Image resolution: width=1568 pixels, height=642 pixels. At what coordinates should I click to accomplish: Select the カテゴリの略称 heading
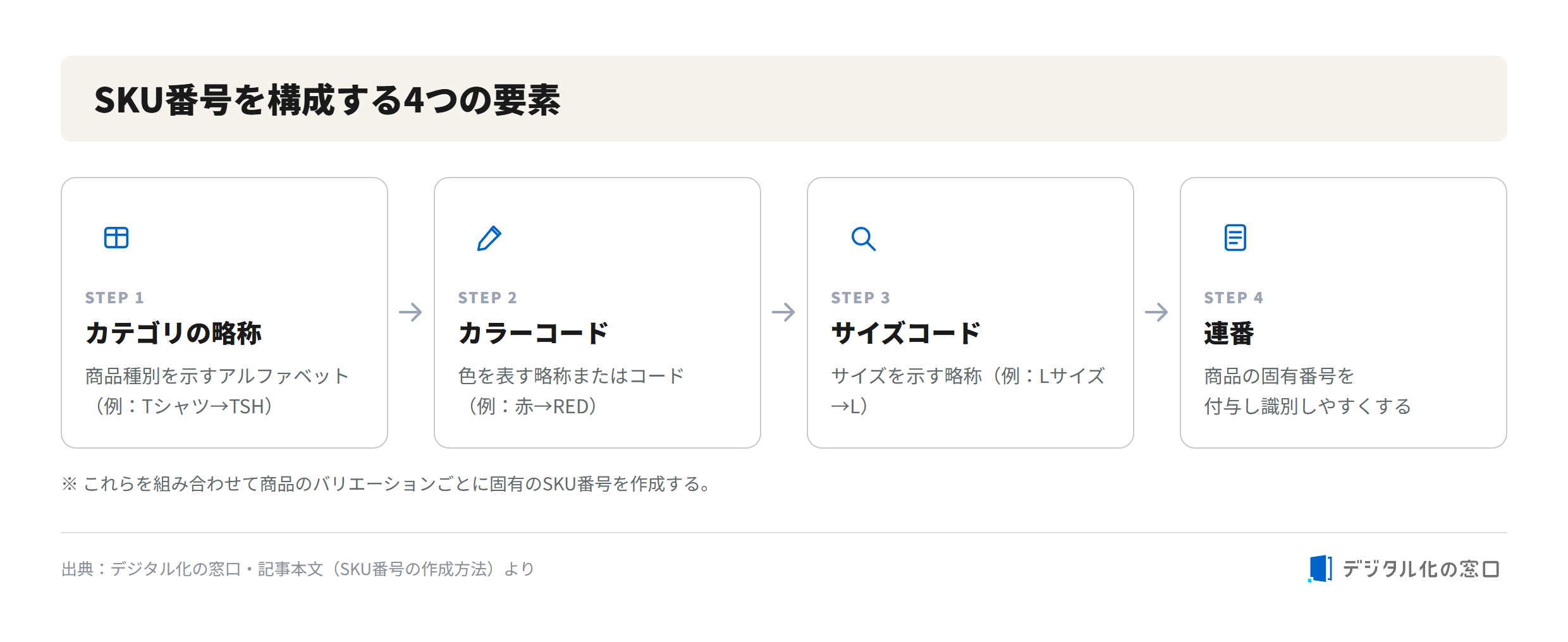click(173, 333)
